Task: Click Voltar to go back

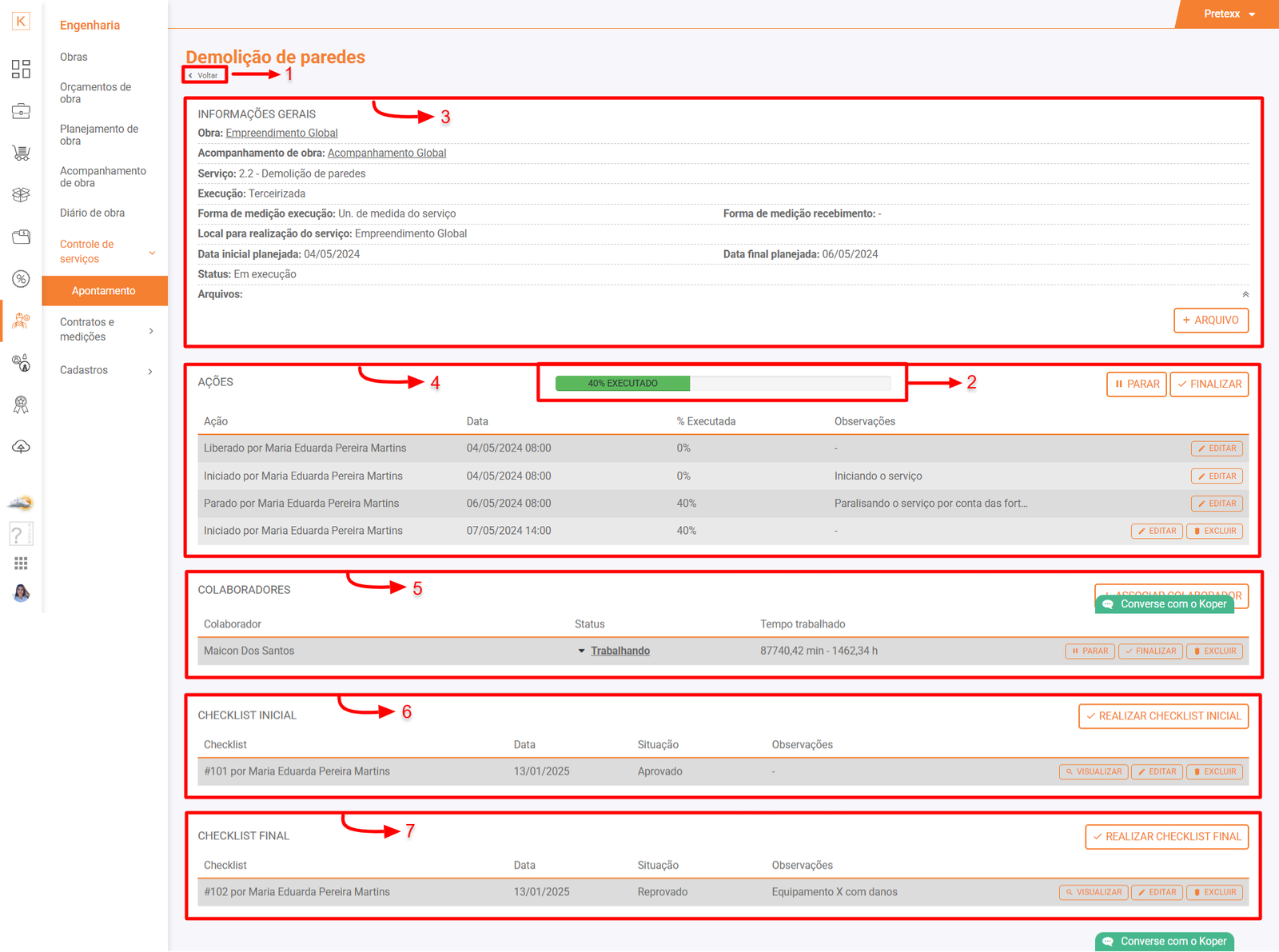Action: click(205, 75)
